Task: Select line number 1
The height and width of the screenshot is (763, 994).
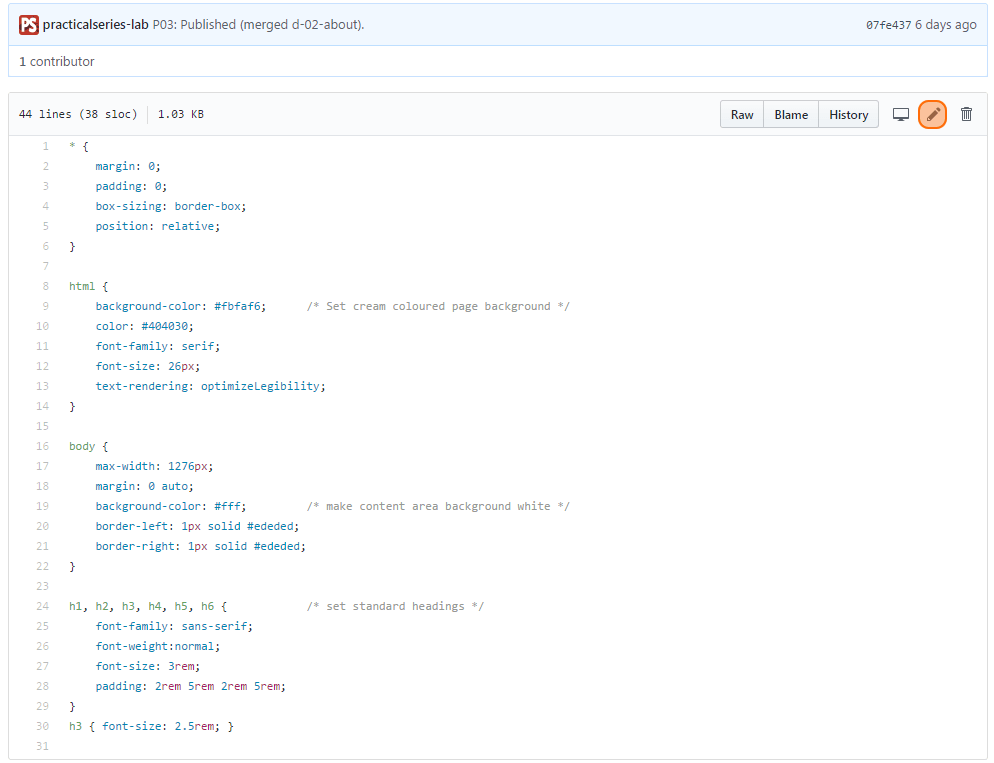Action: click(x=46, y=146)
